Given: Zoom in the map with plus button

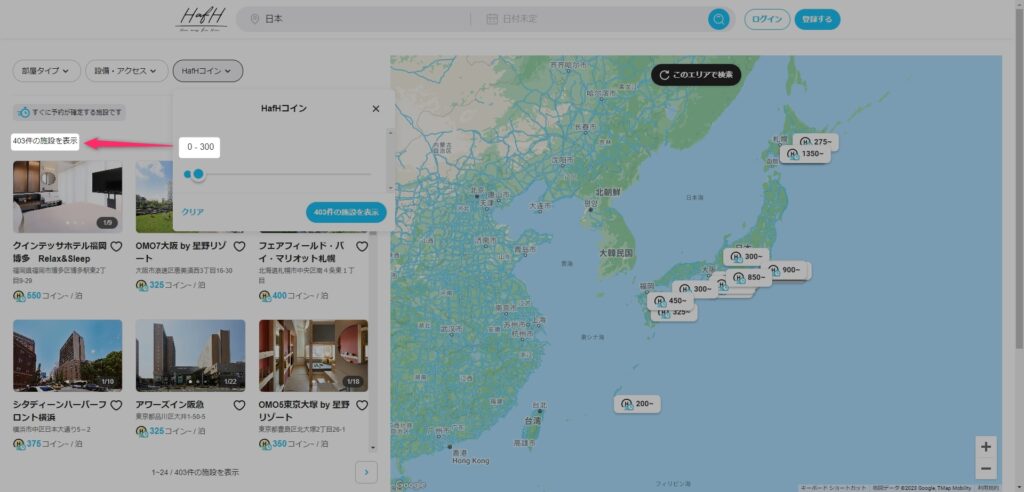Looking at the screenshot, I should coord(985,447).
